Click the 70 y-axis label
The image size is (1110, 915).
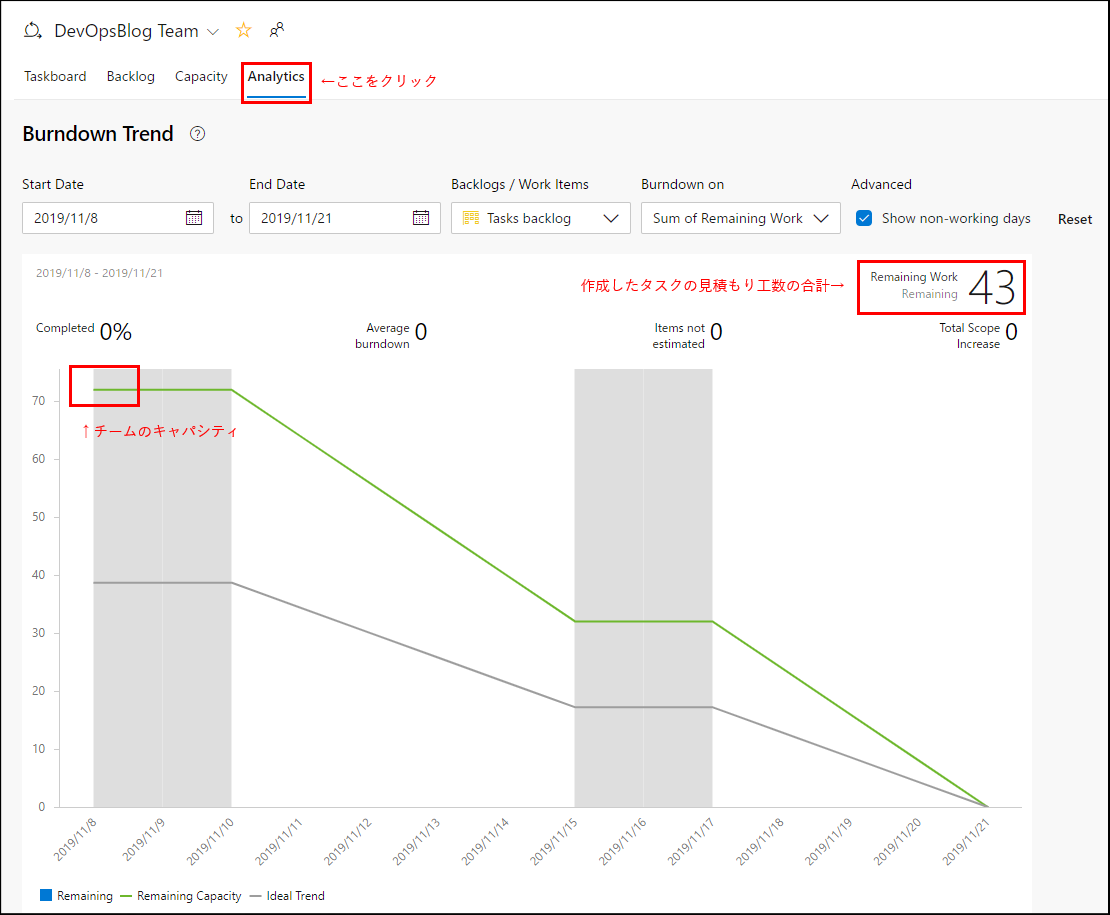tap(38, 401)
